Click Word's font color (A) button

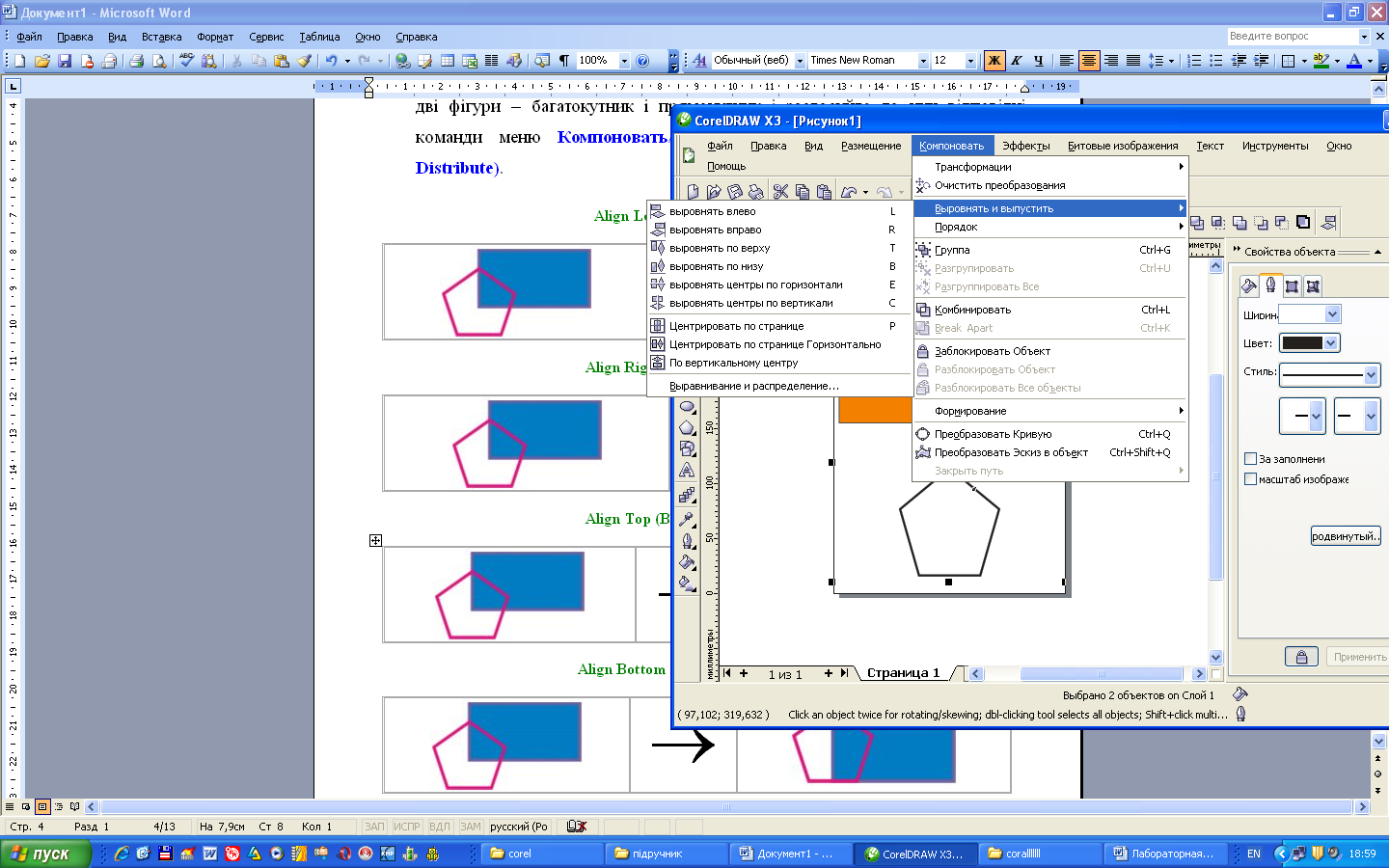pyautogui.click(x=1354, y=61)
